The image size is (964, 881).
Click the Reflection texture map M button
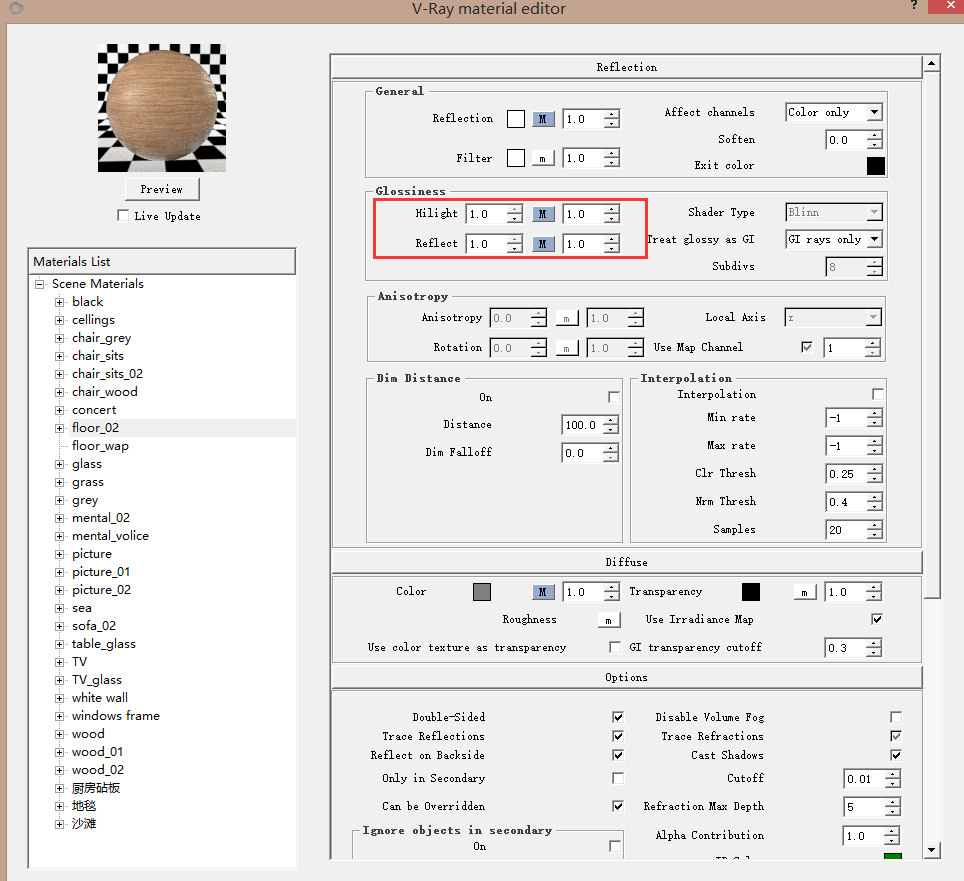[x=543, y=119]
